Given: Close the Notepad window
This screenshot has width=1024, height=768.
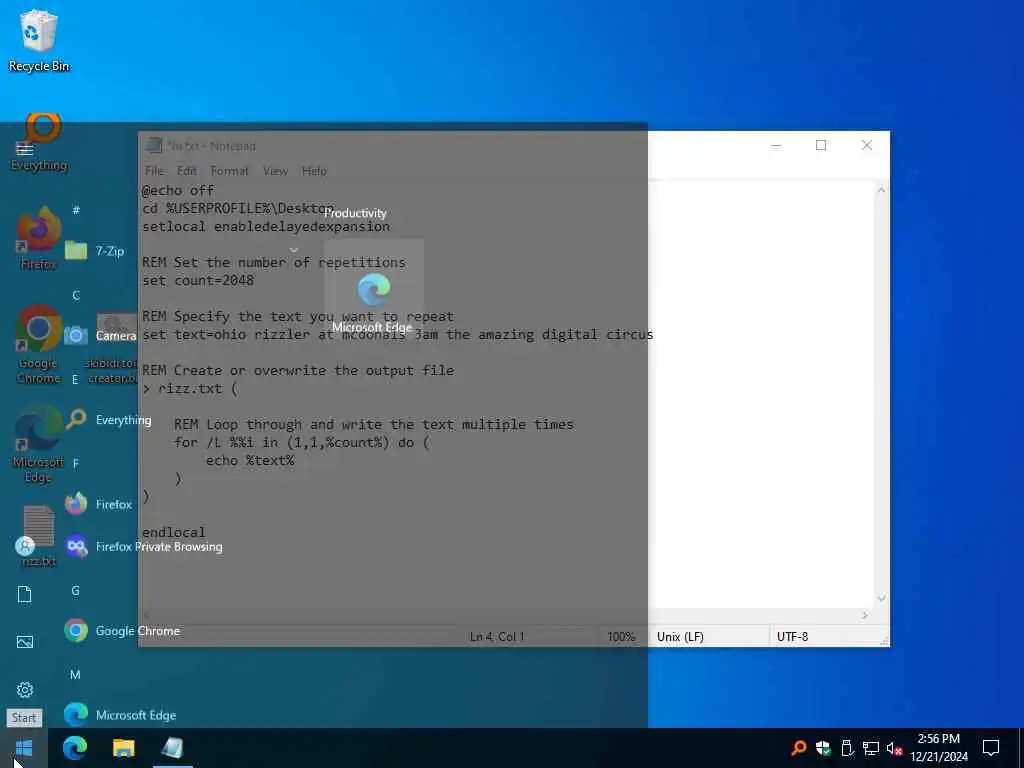Looking at the screenshot, I should (x=867, y=145).
